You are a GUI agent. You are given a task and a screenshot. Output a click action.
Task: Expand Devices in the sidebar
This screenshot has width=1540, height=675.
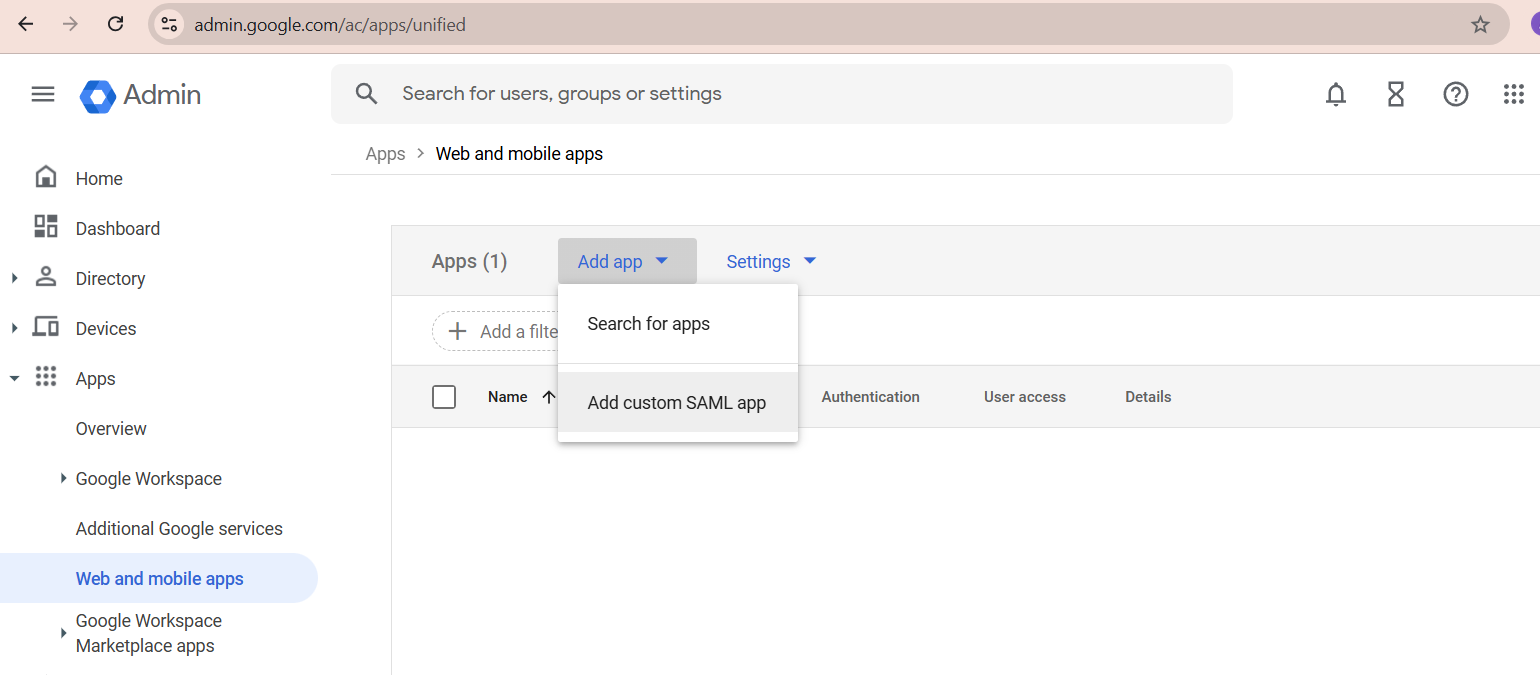(x=14, y=328)
